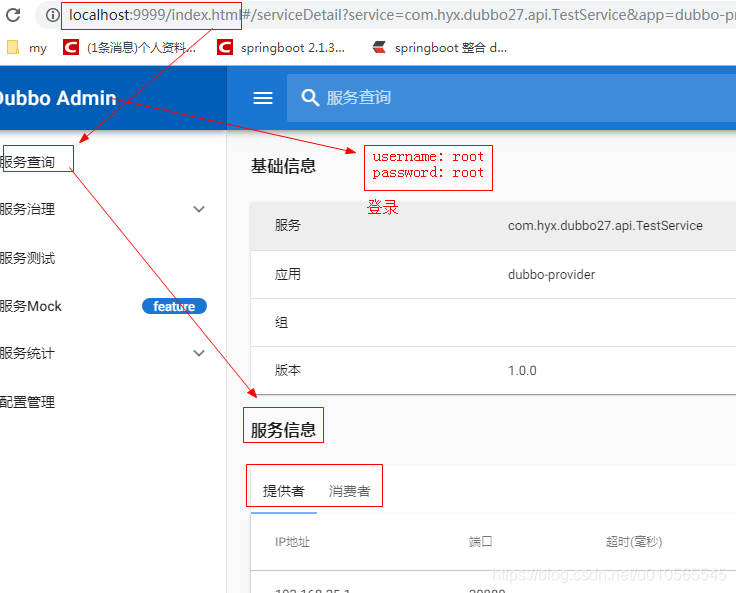Open 服务测试 in the sidebar
Screen dimensions: 736x593
(28, 258)
